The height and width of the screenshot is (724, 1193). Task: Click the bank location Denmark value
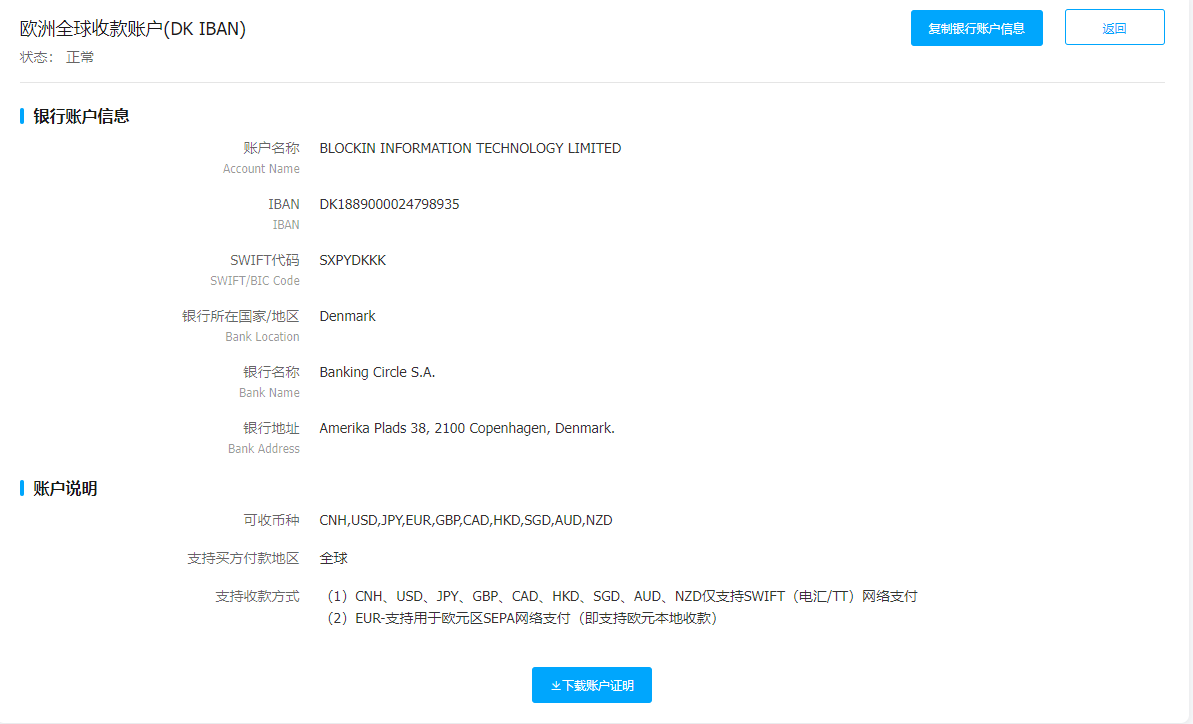[347, 316]
